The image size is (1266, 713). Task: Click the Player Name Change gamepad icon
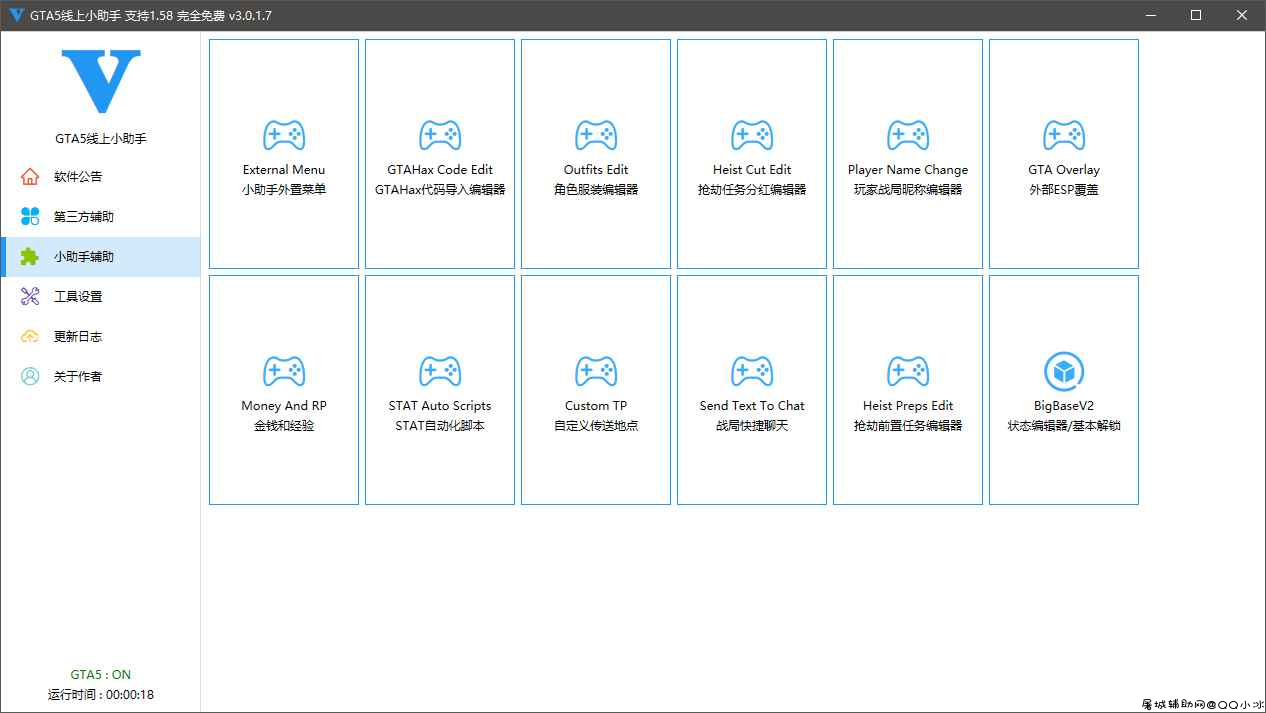click(908, 136)
